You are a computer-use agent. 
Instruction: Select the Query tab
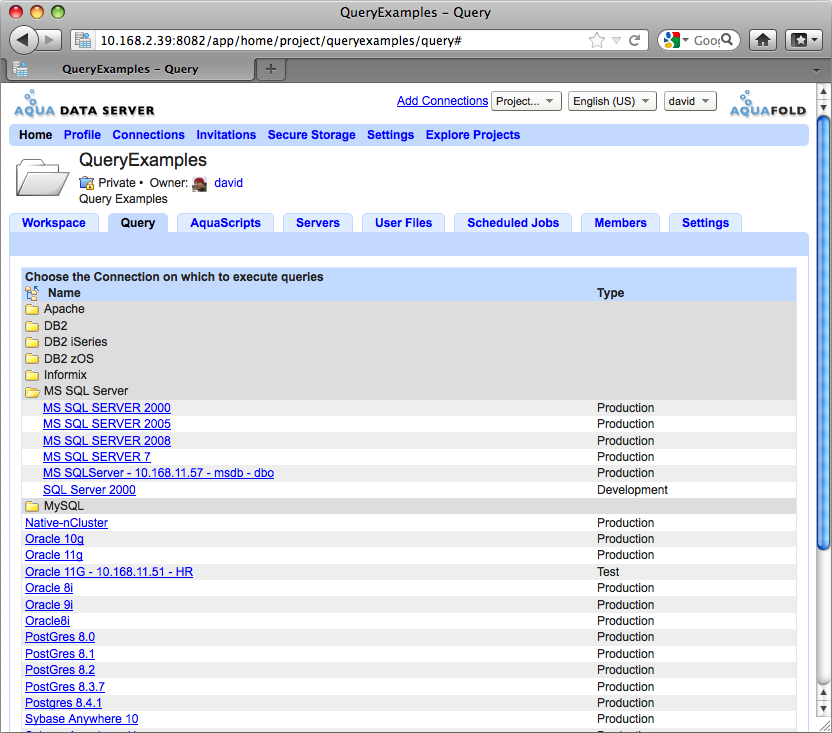(138, 223)
